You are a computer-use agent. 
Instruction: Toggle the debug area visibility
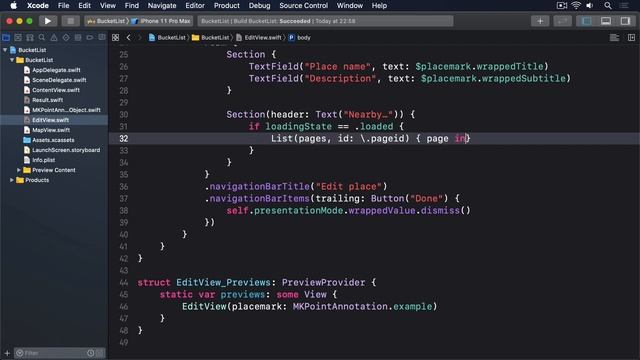coord(606,21)
